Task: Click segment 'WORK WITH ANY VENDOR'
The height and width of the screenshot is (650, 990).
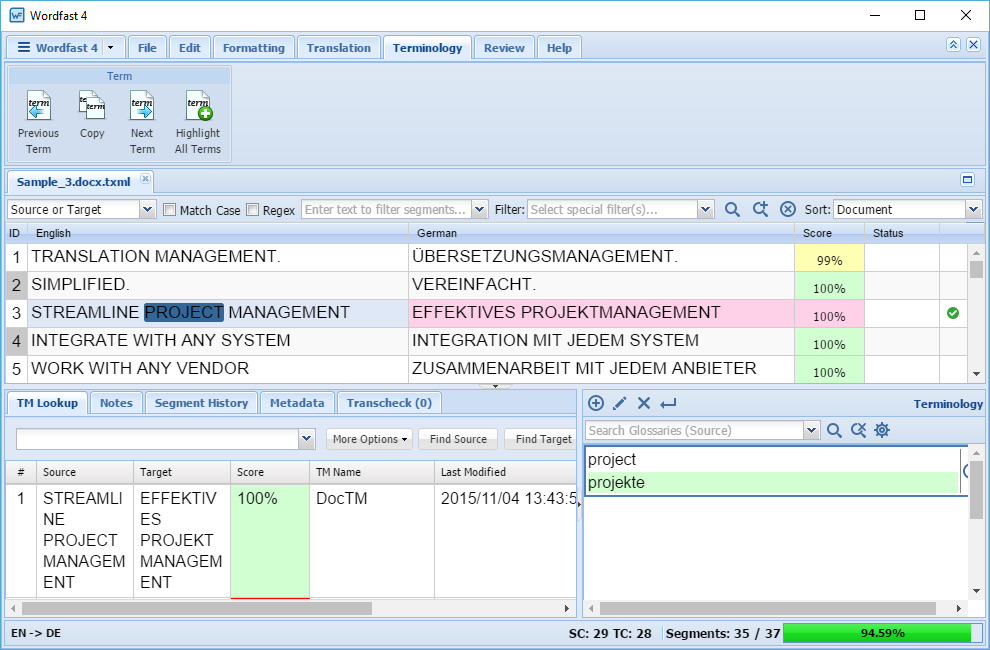Action: tap(218, 369)
